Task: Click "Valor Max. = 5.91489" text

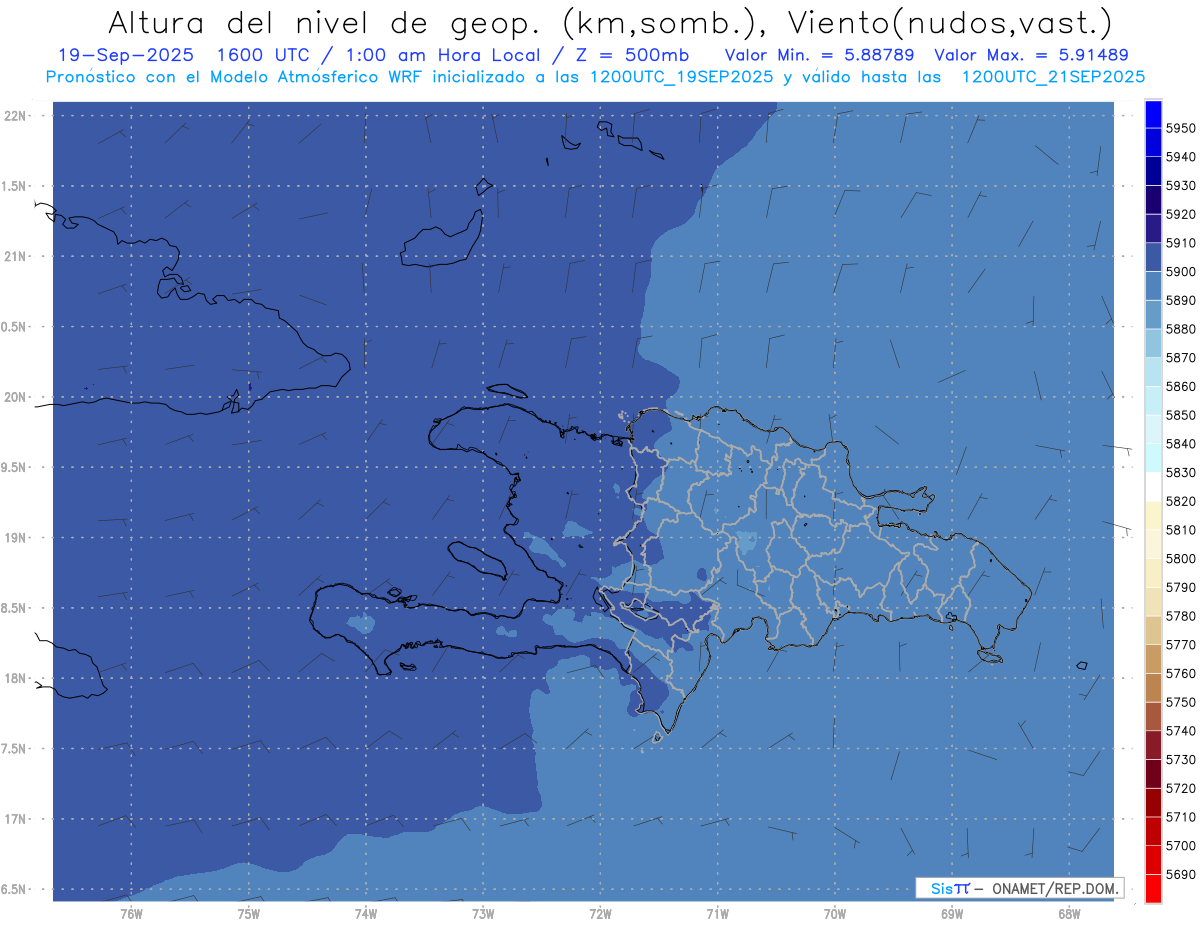Action: tap(1032, 55)
